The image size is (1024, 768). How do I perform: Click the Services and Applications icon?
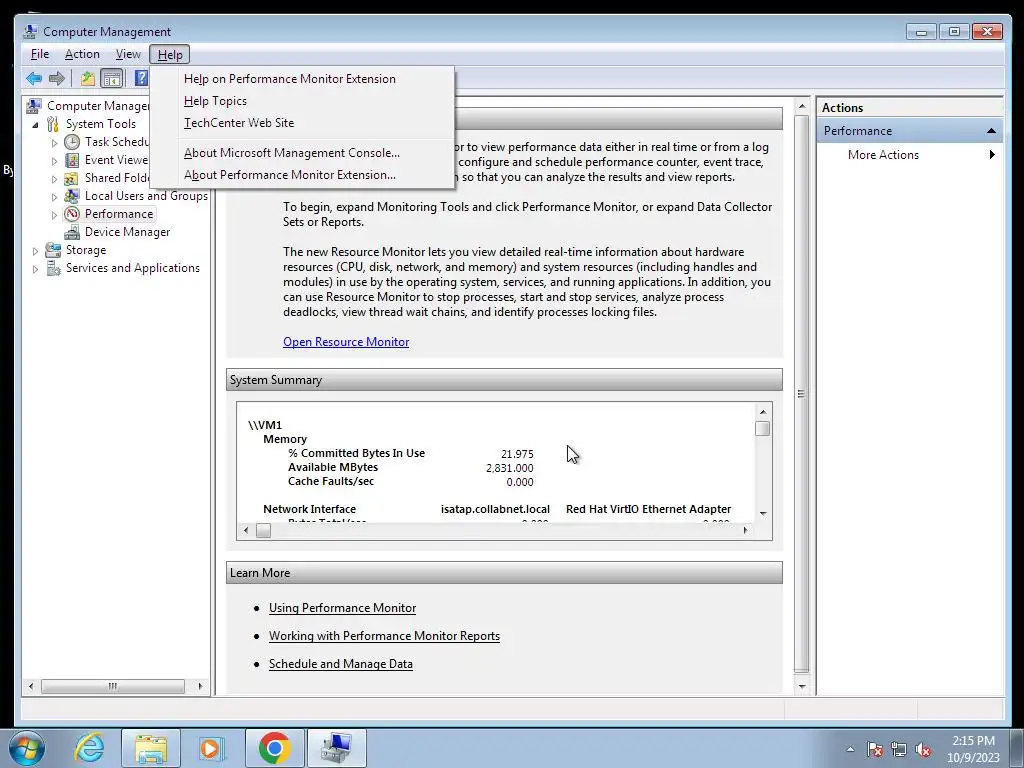pyautogui.click(x=53, y=268)
